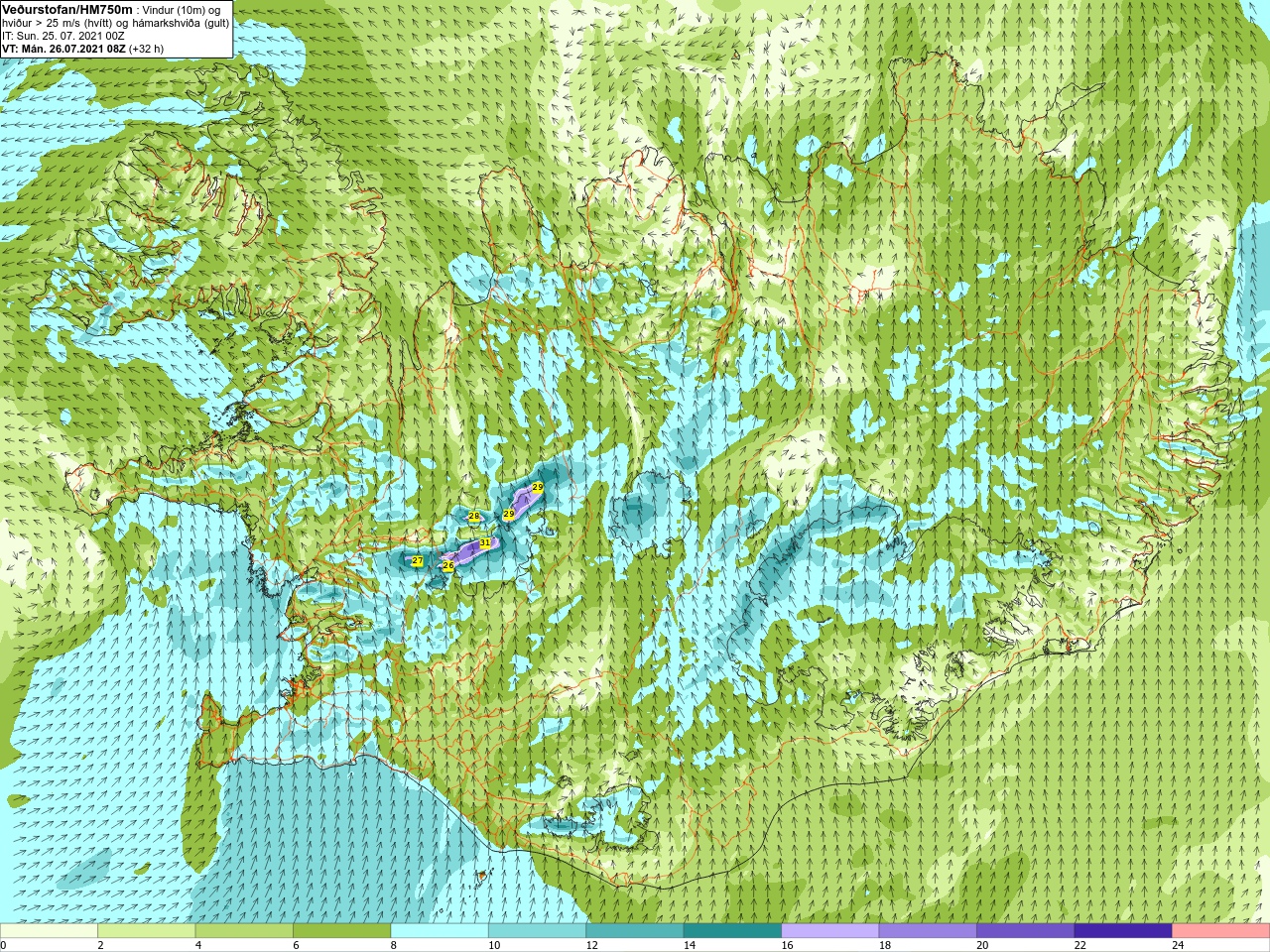
Task: Click the 4–6 m/s green legend swatch
Action: pos(244,931)
